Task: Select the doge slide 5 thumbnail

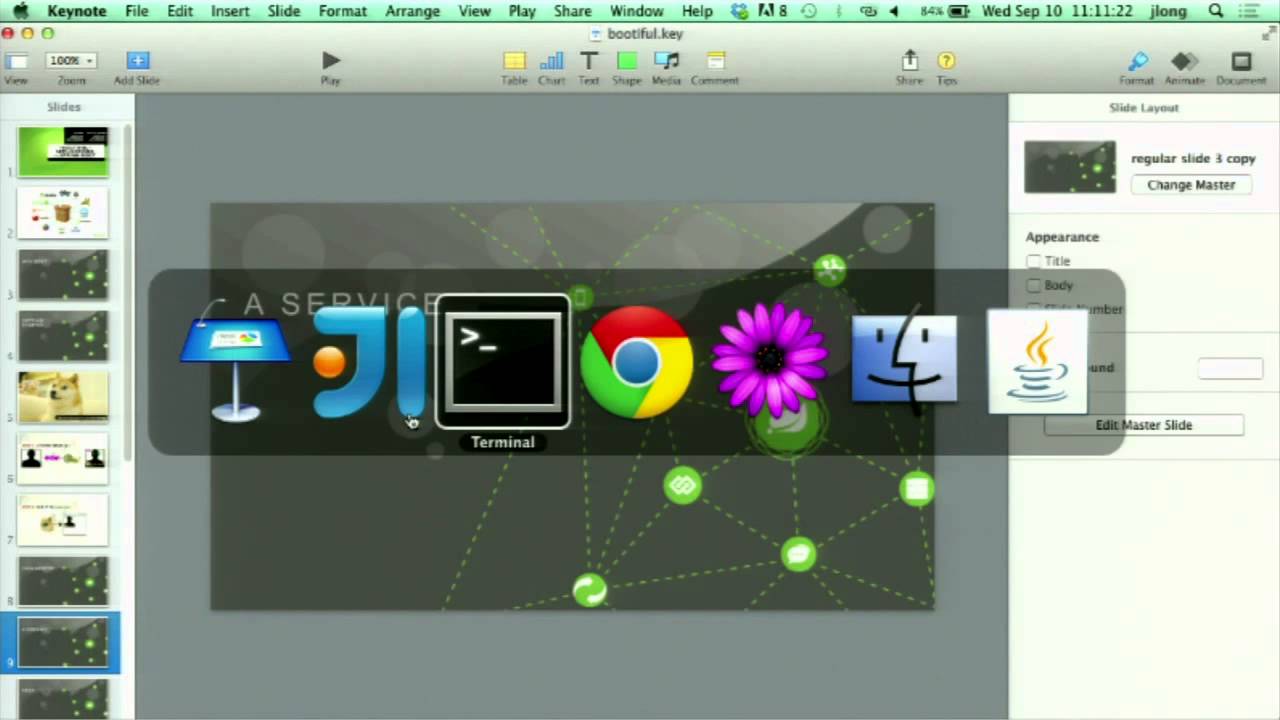Action: tap(63, 396)
